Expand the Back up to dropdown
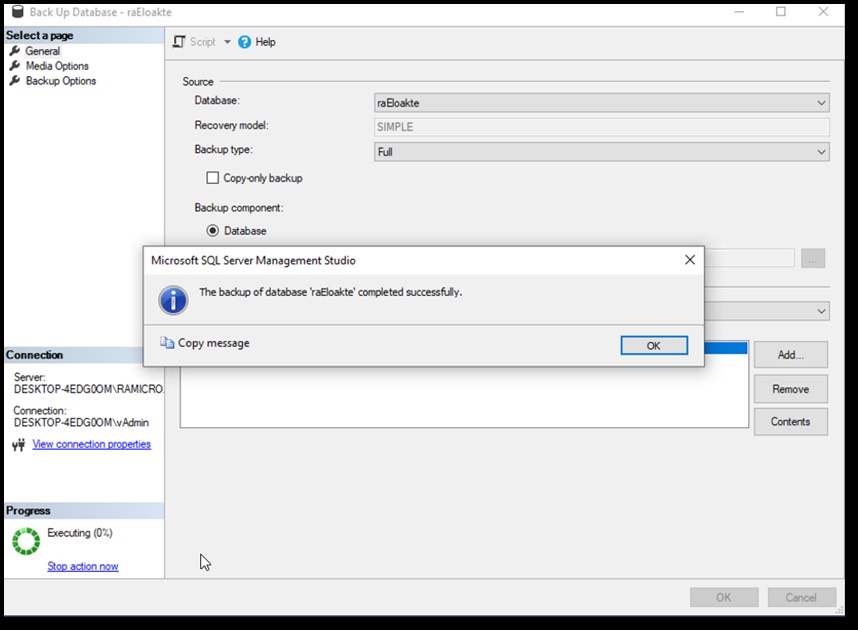 point(821,311)
